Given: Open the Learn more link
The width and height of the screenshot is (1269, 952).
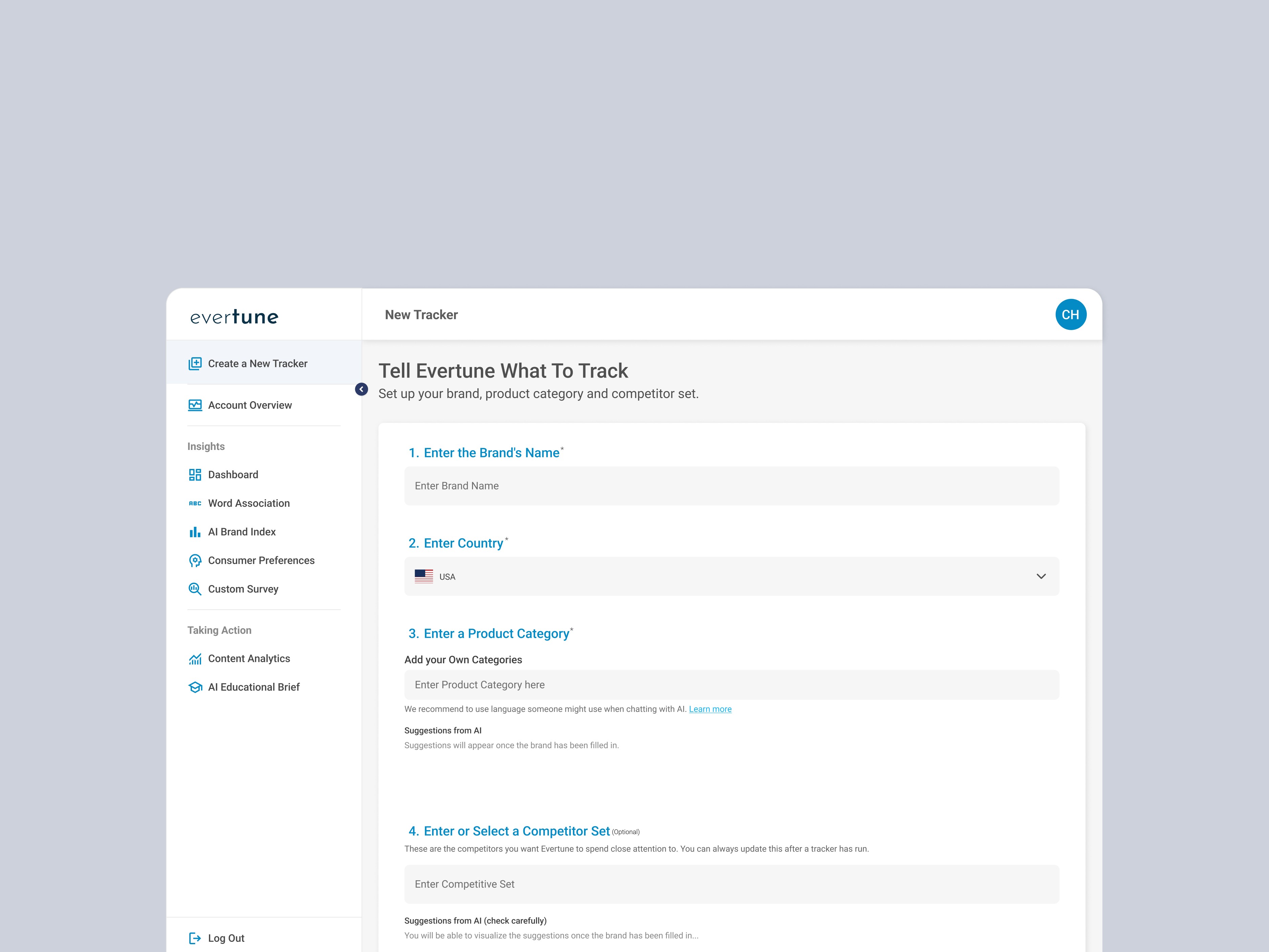Looking at the screenshot, I should tap(710, 709).
